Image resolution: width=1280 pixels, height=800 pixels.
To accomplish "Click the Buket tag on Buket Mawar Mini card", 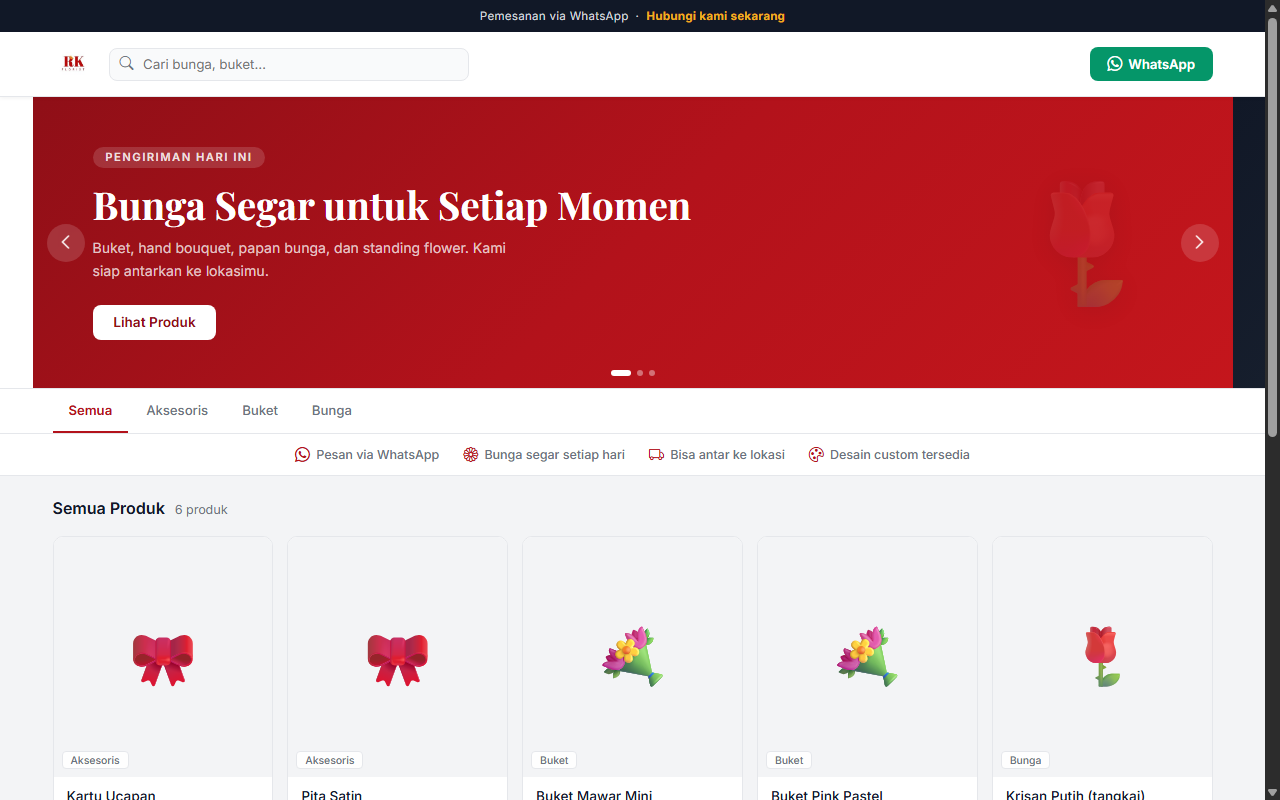I will point(554,760).
